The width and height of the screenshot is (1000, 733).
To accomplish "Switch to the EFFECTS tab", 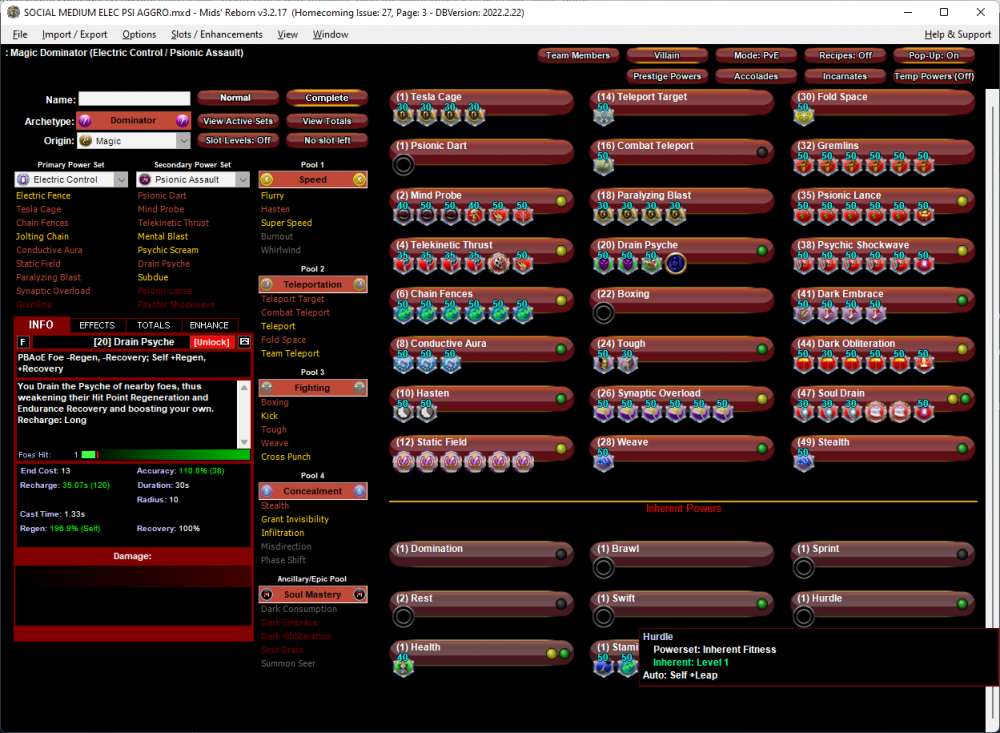I will [x=97, y=324].
